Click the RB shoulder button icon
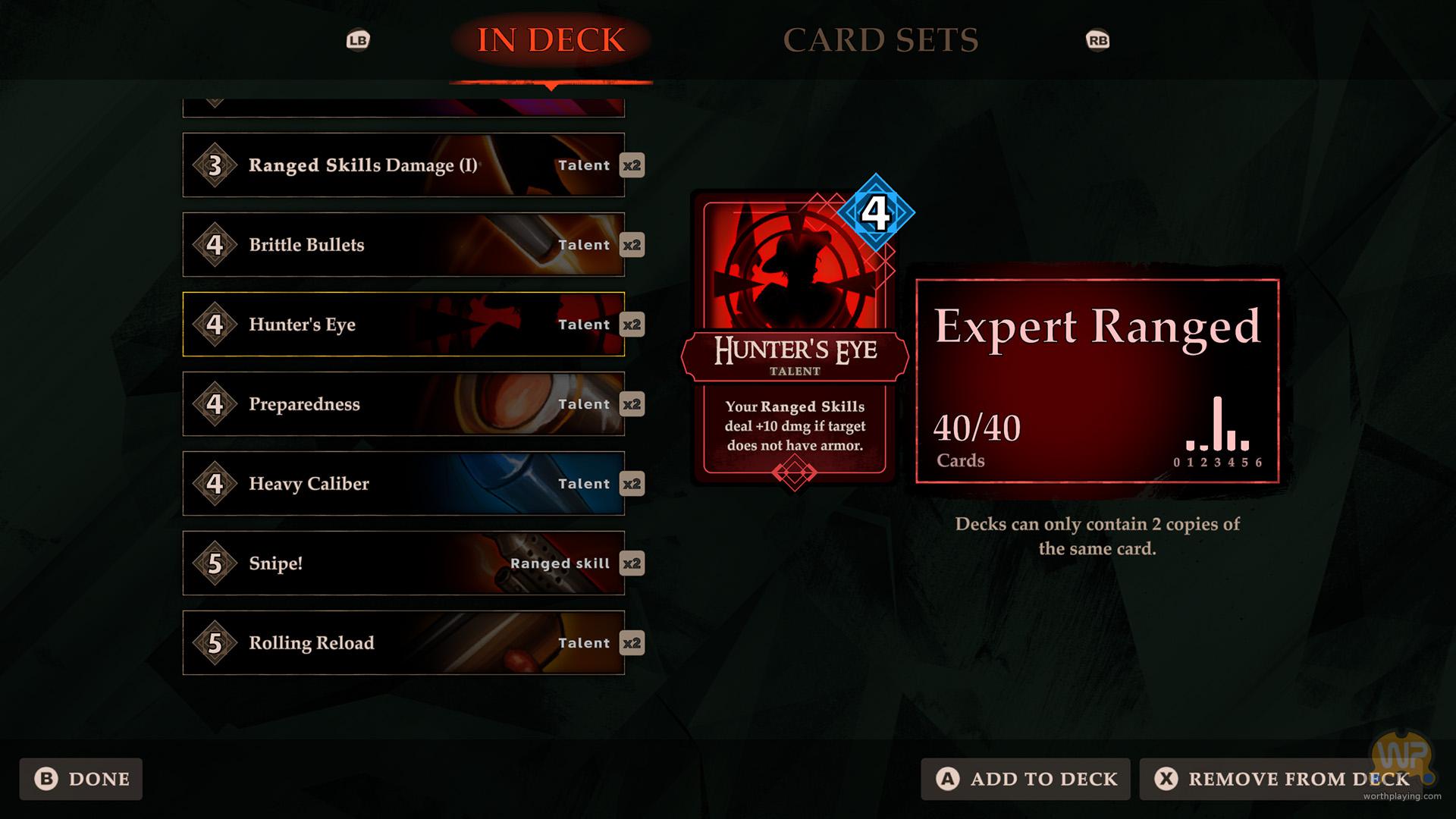Viewport: 1456px width, 819px height. 1097,40
